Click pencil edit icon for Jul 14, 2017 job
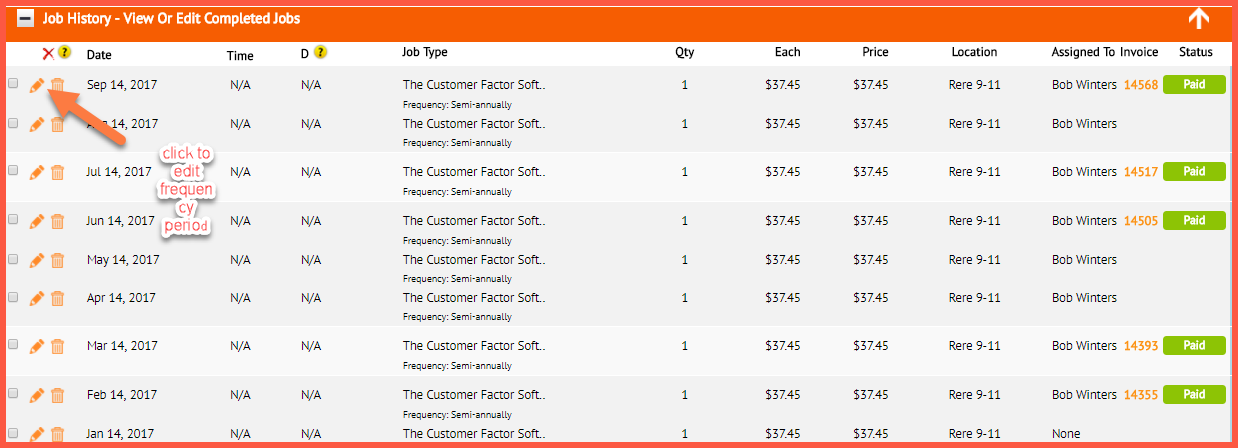This screenshot has width=1238, height=448. coord(37,172)
